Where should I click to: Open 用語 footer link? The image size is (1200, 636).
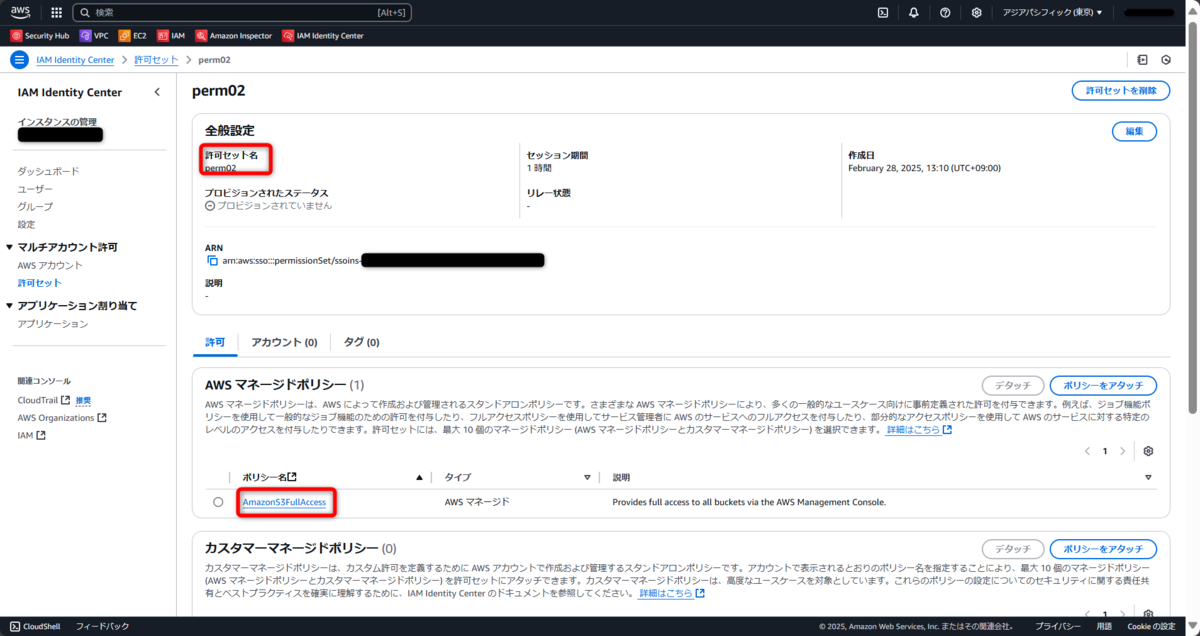1104,626
